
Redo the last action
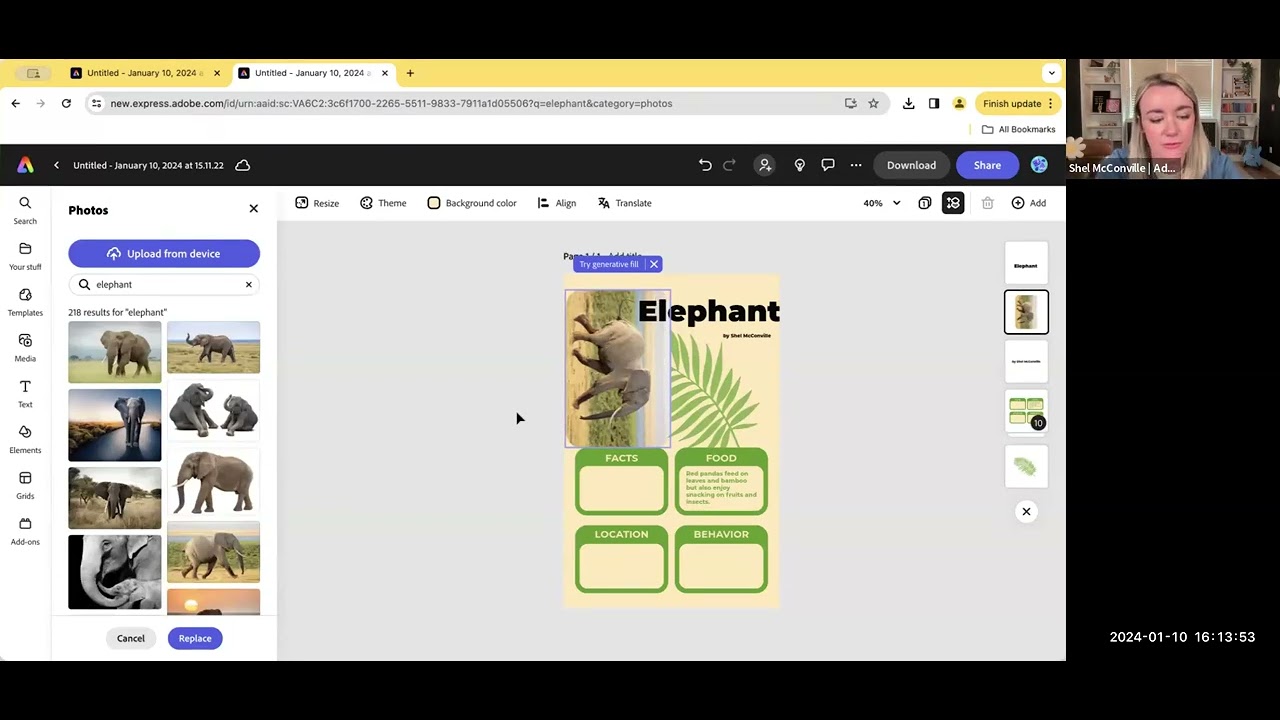click(729, 165)
